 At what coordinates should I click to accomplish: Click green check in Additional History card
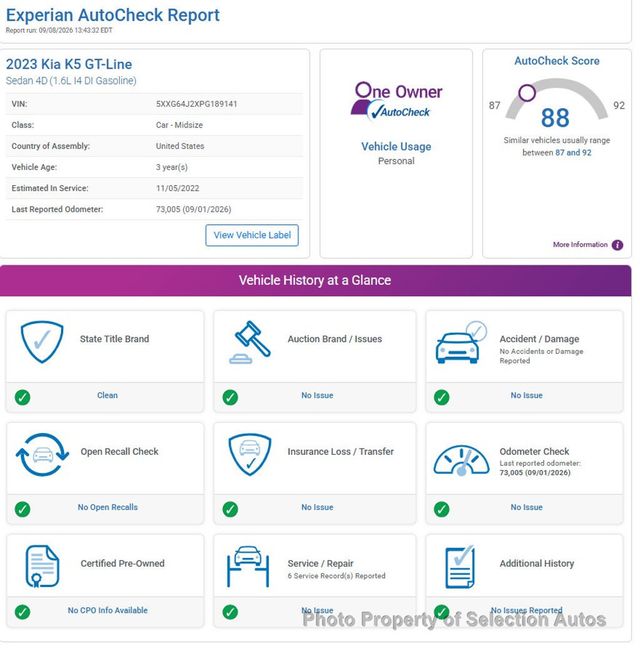[x=442, y=612]
